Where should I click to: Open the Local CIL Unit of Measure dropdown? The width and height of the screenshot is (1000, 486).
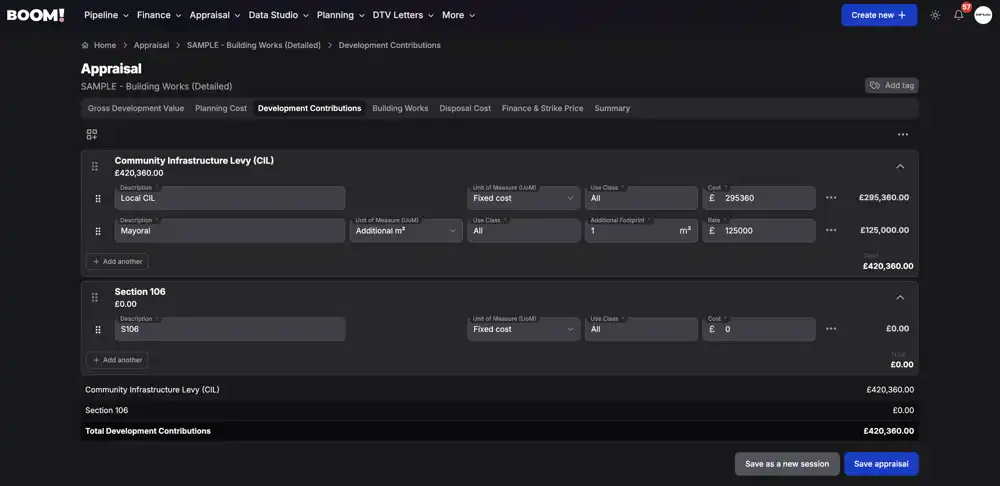[x=524, y=198]
